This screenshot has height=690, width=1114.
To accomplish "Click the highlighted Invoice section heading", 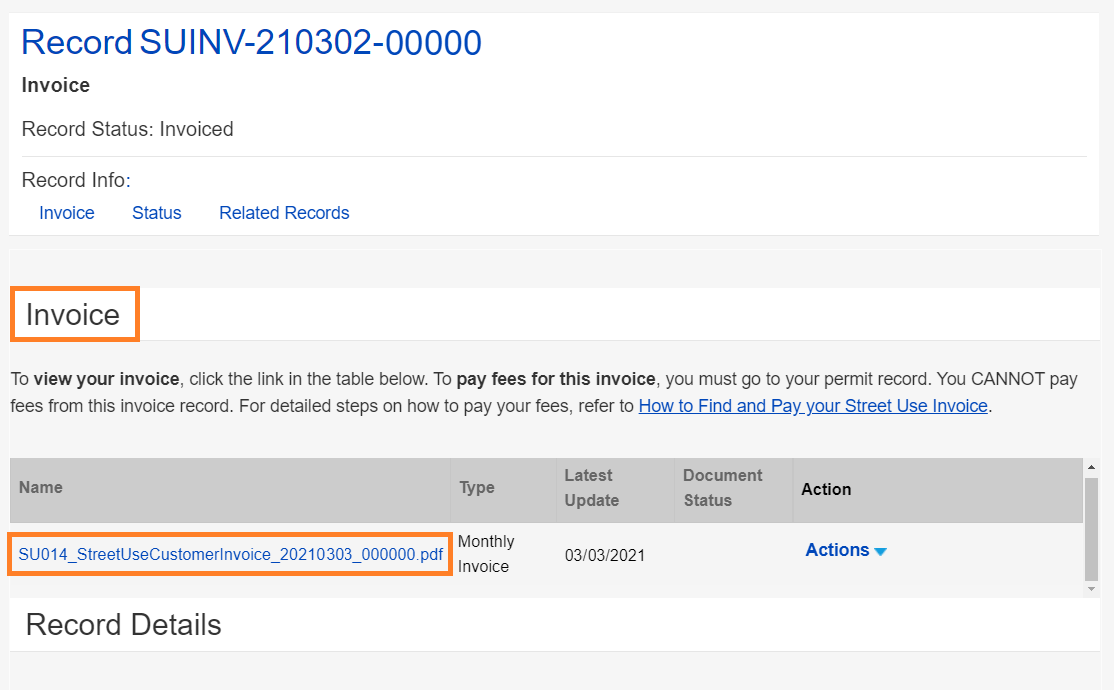I will (x=73, y=315).
